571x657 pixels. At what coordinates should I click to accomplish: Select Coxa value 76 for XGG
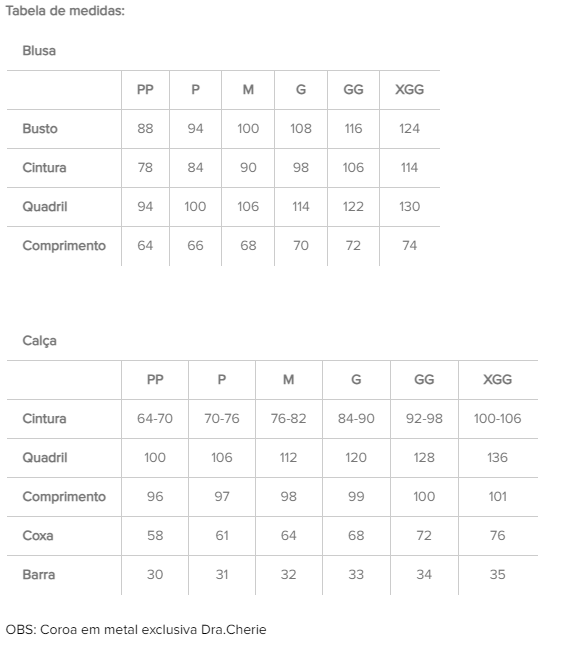pos(497,535)
